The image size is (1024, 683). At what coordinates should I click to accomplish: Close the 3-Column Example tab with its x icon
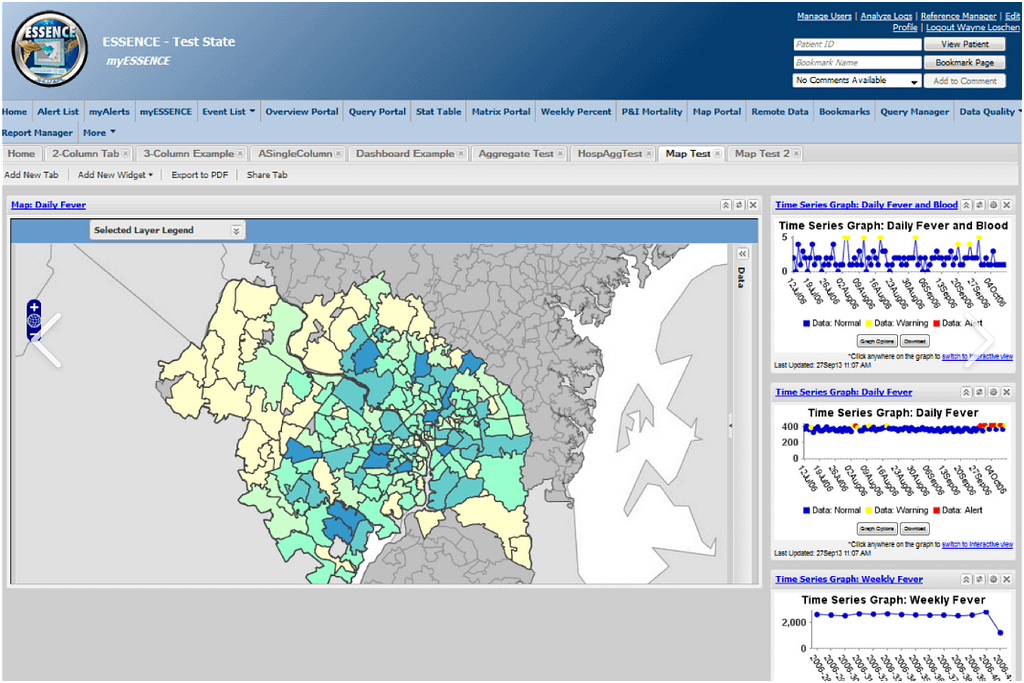(x=243, y=154)
